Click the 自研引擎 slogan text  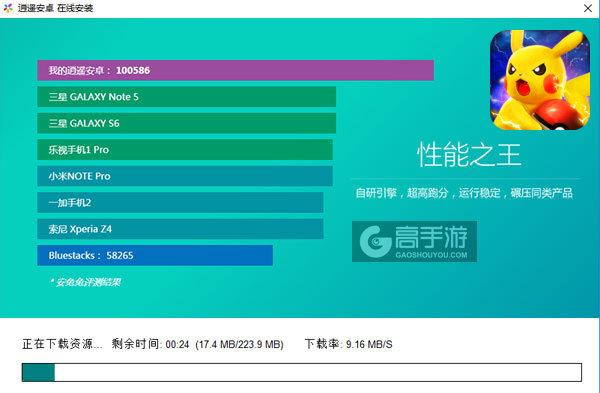[x=464, y=193]
